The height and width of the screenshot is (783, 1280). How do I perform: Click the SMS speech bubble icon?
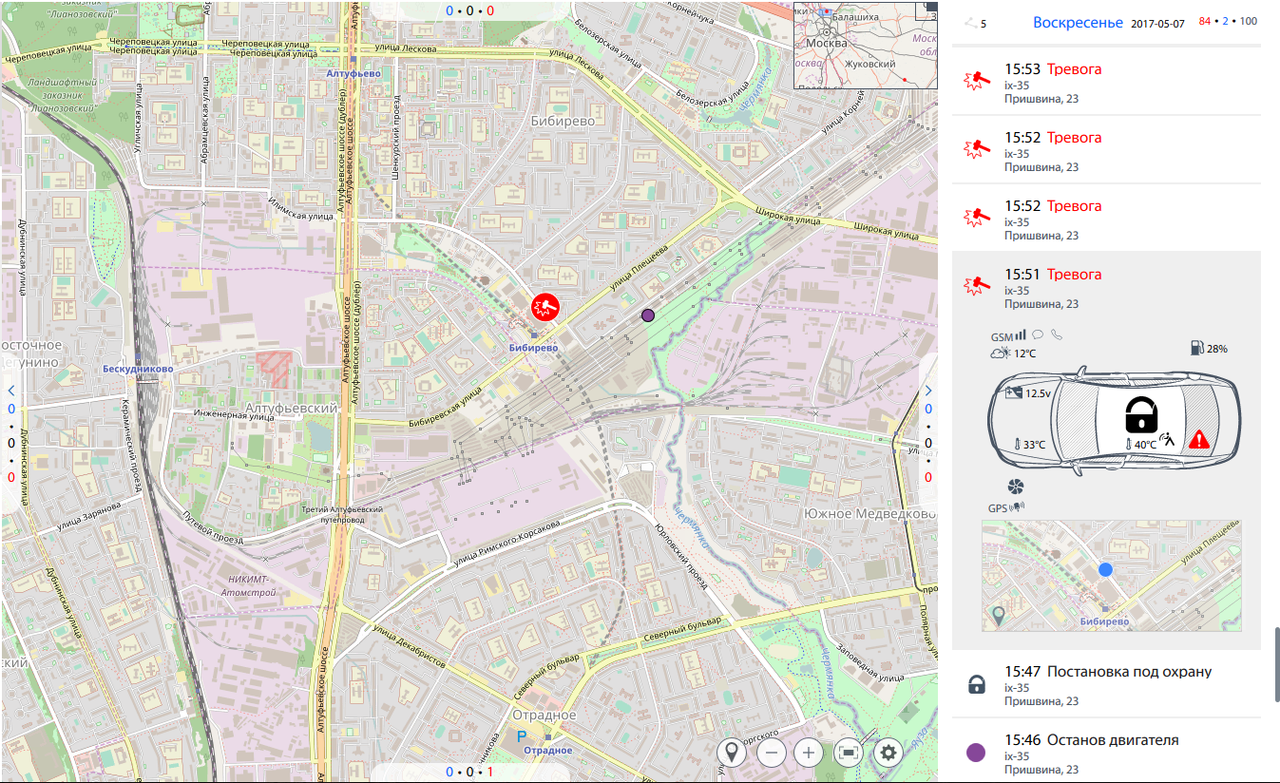[x=1038, y=335]
